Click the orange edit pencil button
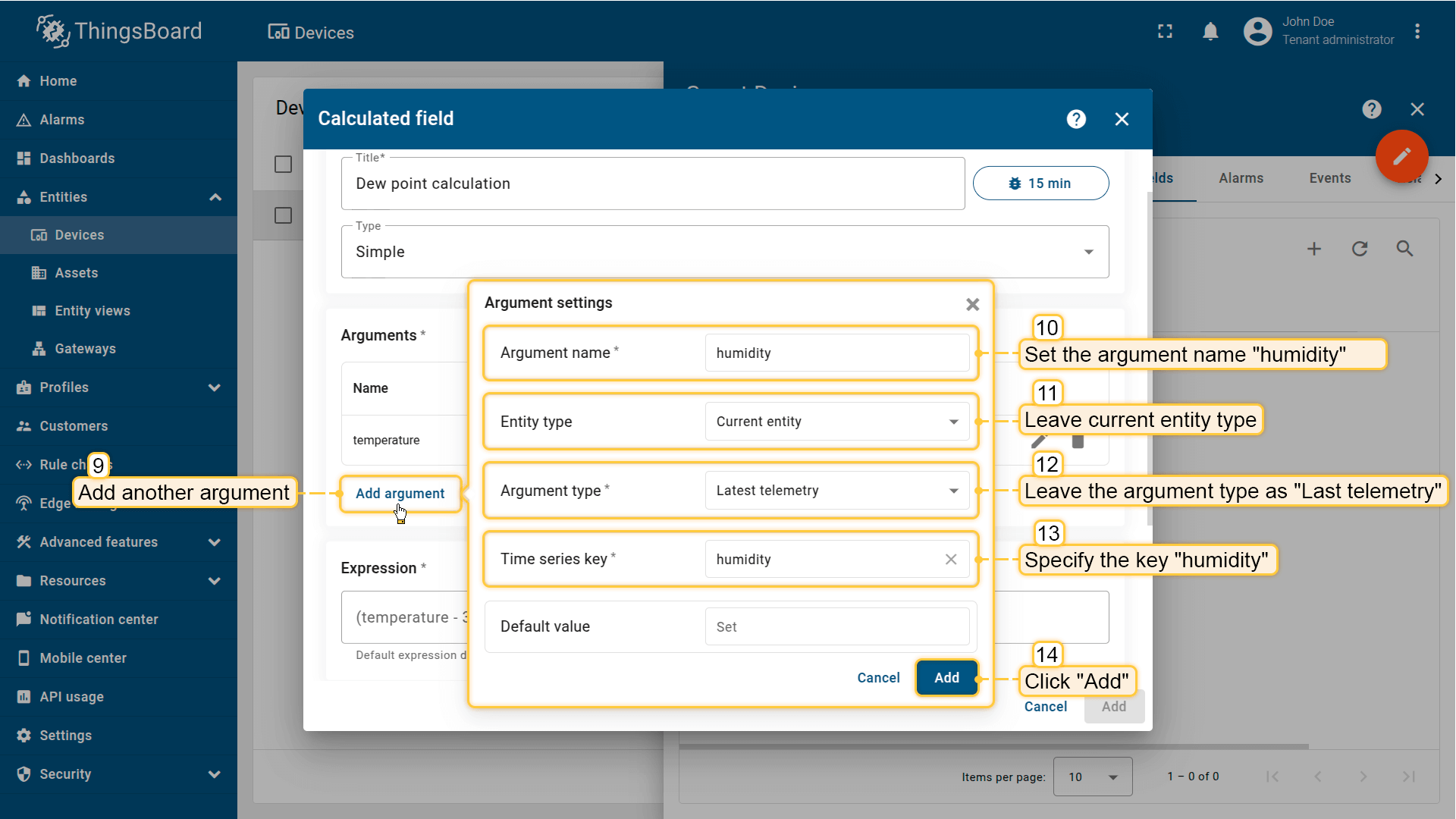Viewport: 1456px width, 819px height. (x=1401, y=156)
